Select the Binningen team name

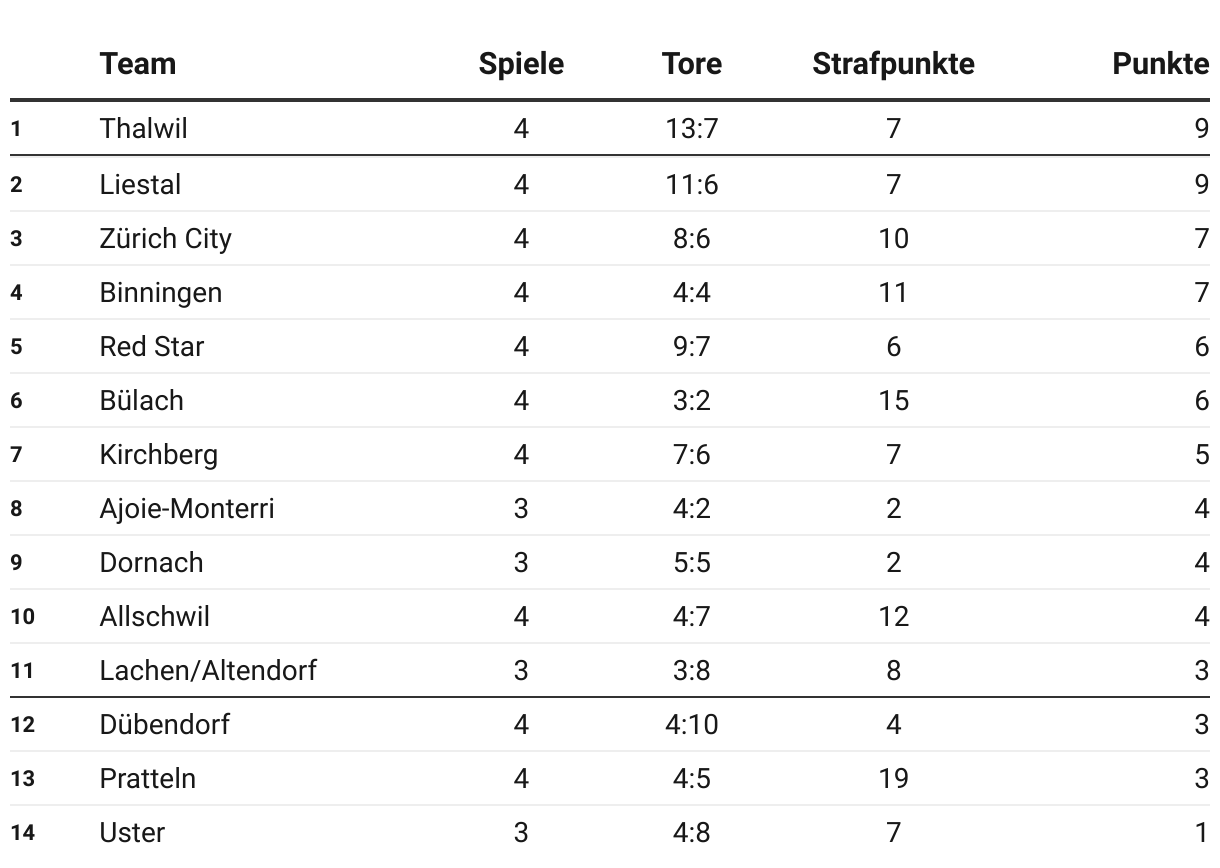pyautogui.click(x=161, y=293)
